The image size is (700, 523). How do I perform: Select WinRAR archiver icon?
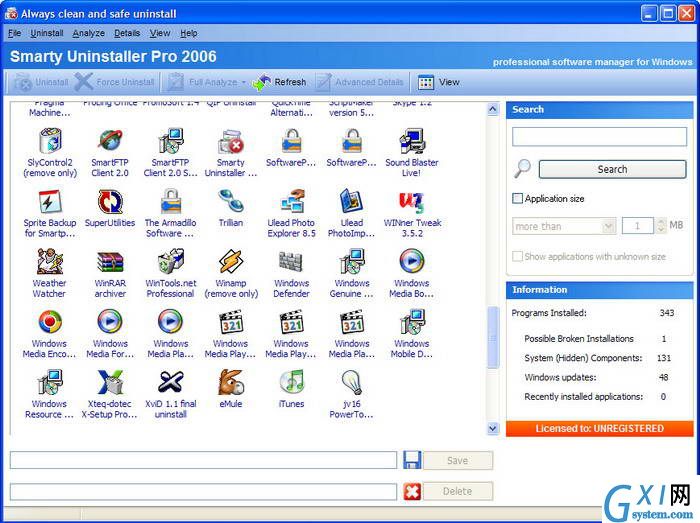point(110,262)
